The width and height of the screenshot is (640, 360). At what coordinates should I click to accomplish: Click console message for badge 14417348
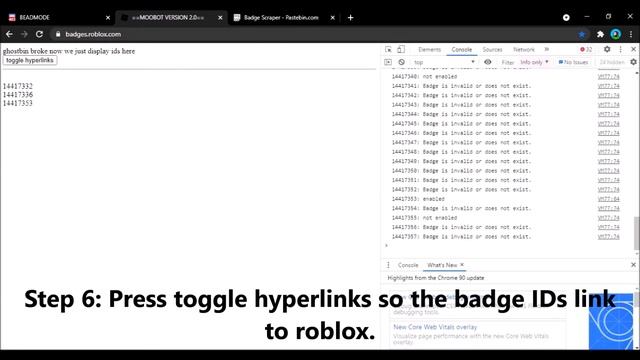coord(462,152)
